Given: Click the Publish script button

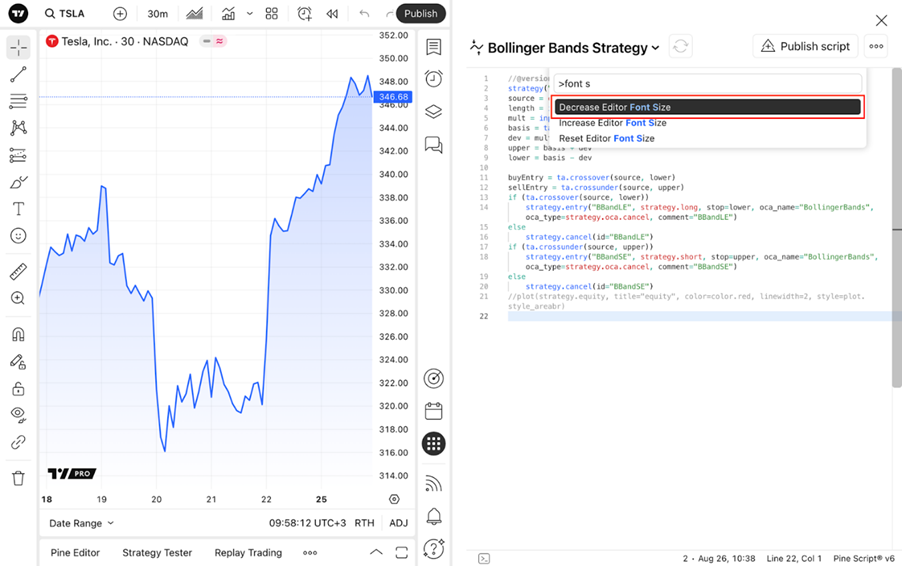Looking at the screenshot, I should (x=805, y=46).
